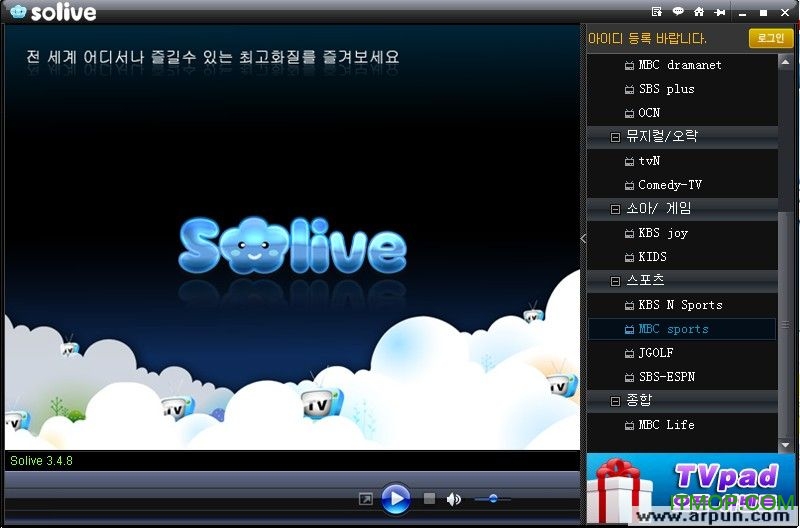Image resolution: width=800 pixels, height=528 pixels.
Task: Click the TV icon beside KBS N Sports
Action: click(x=630, y=306)
